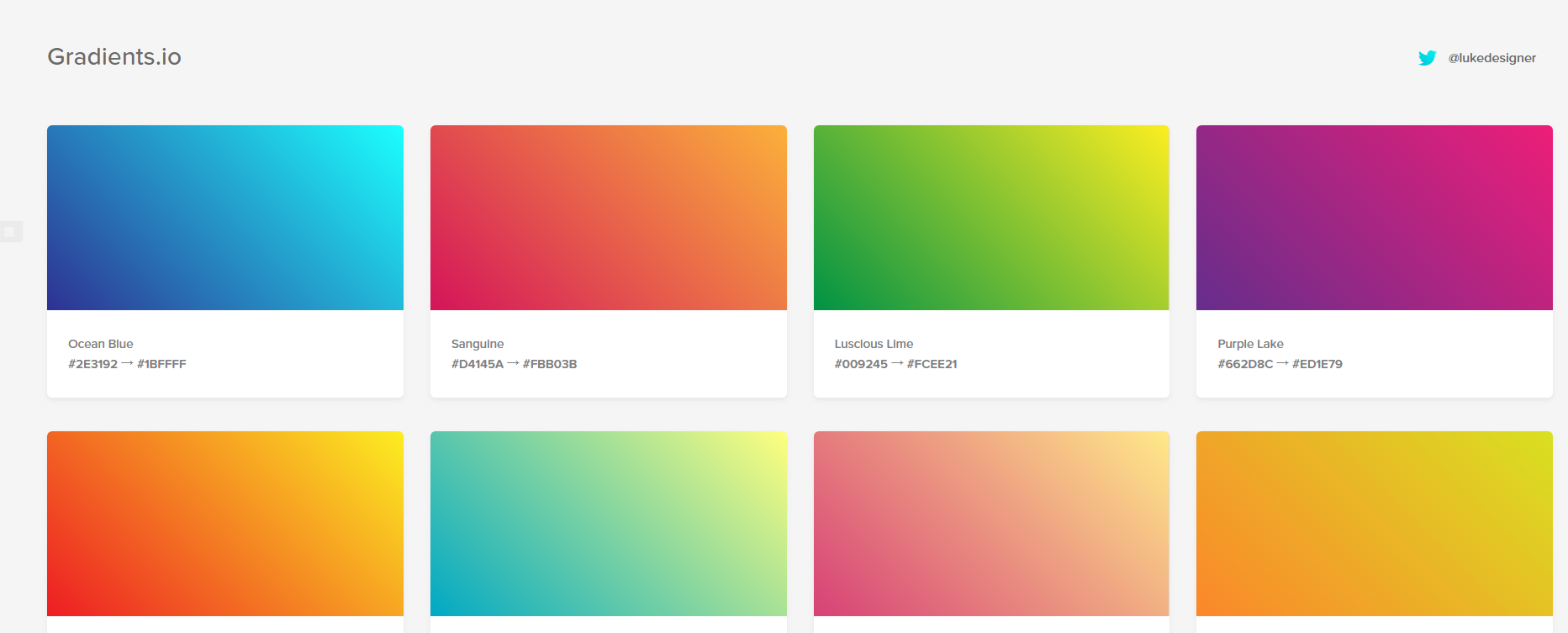Click the Gradients.io site title

pyautogui.click(x=114, y=56)
